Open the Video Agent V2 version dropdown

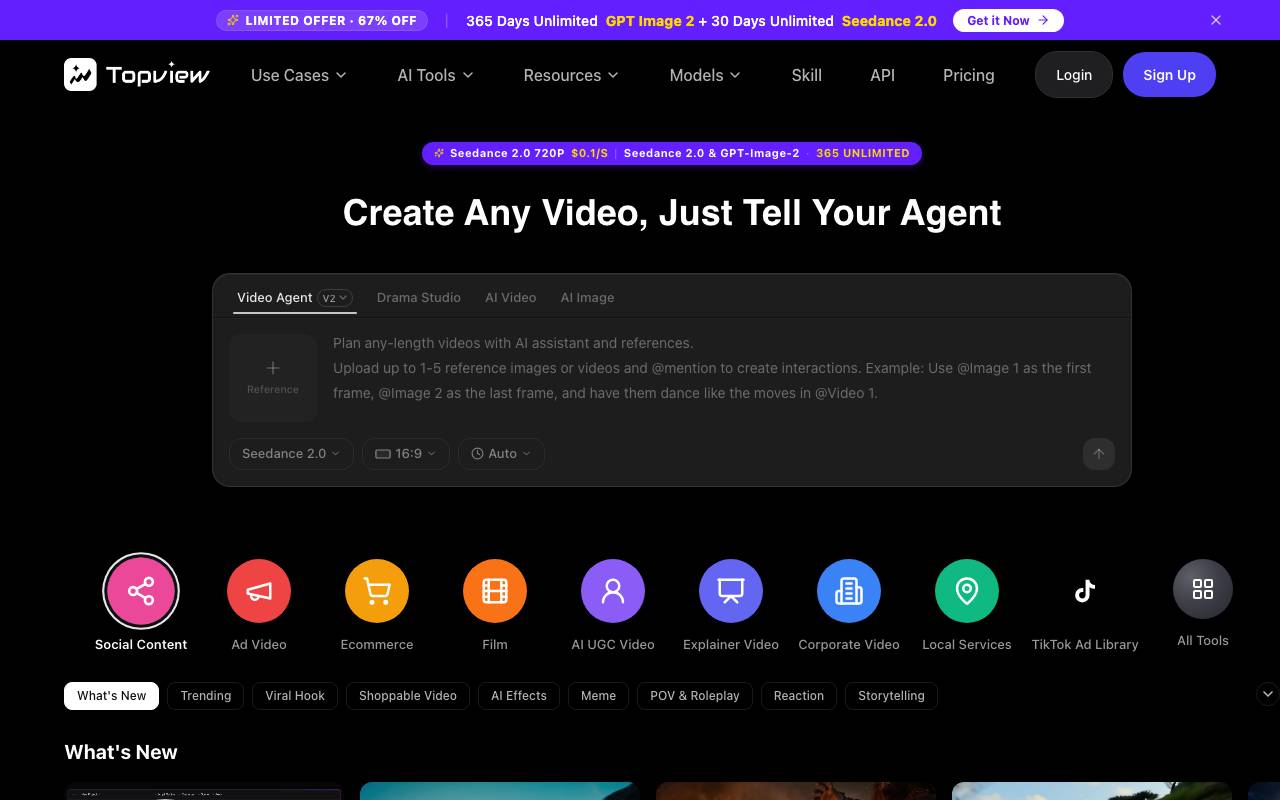click(335, 298)
